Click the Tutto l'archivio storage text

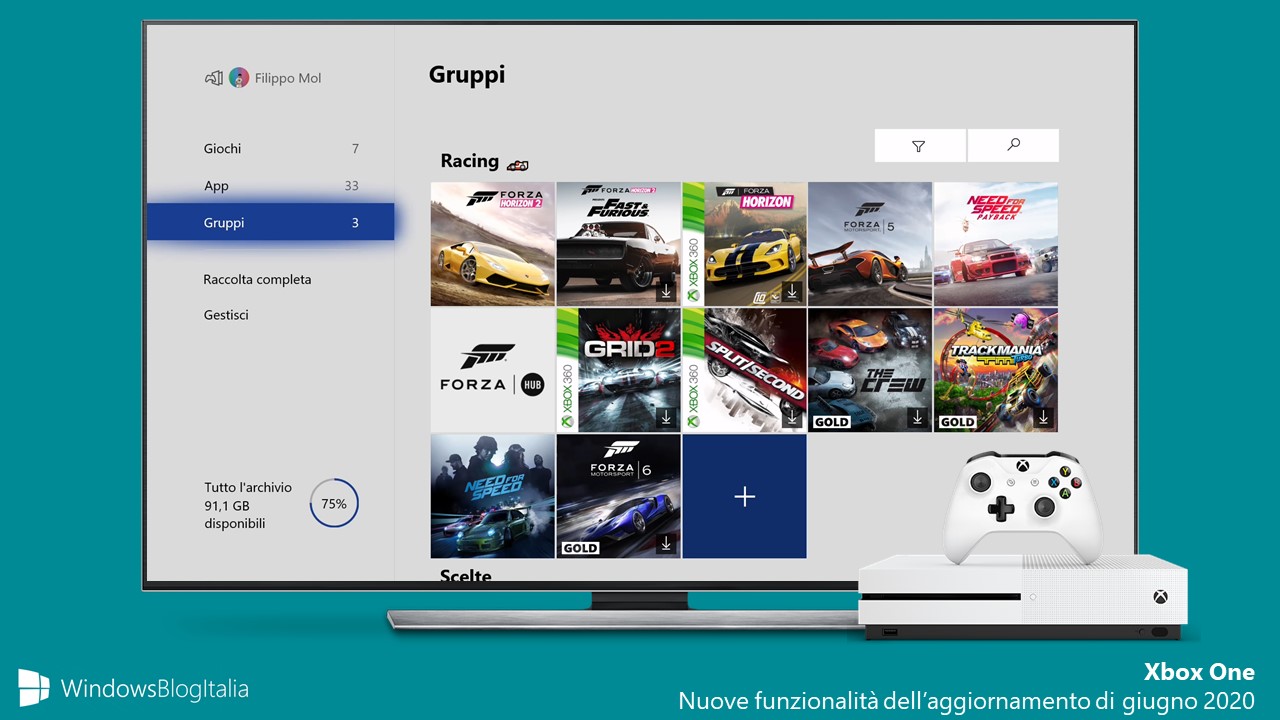[x=248, y=505]
